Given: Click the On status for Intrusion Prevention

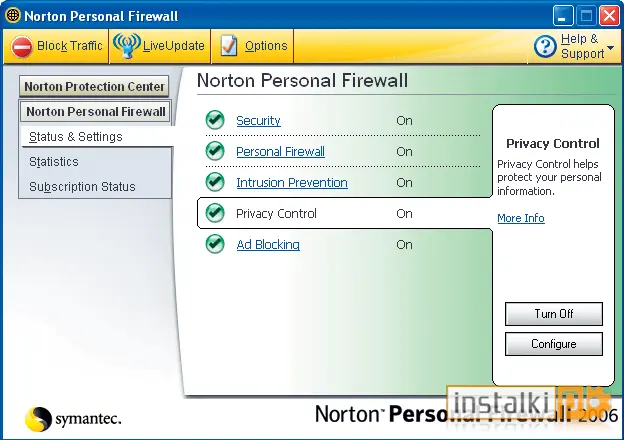Looking at the screenshot, I should pyautogui.click(x=404, y=183).
